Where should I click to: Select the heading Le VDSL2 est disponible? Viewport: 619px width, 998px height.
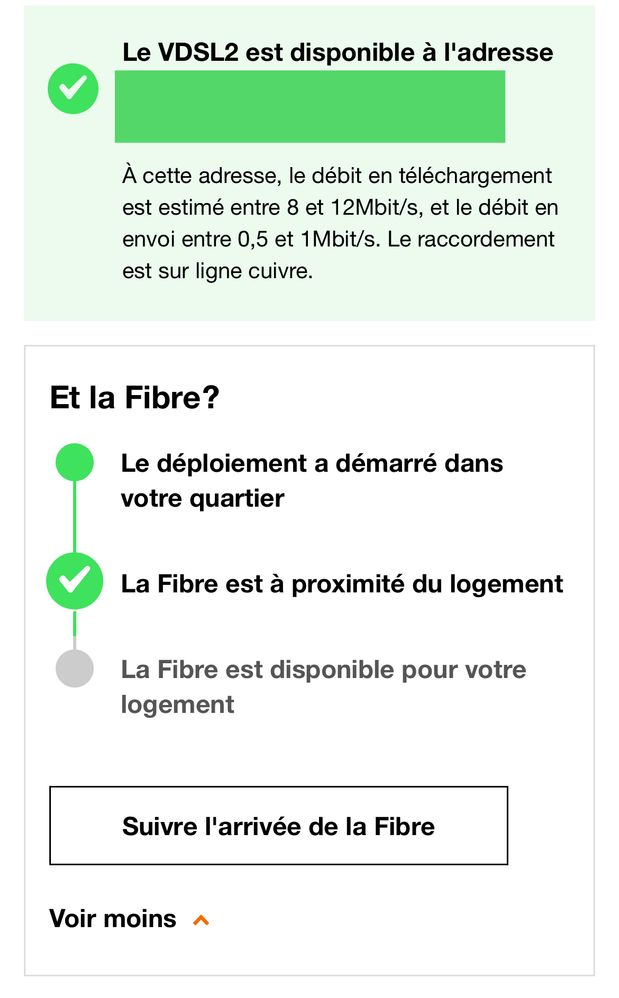(x=337, y=52)
